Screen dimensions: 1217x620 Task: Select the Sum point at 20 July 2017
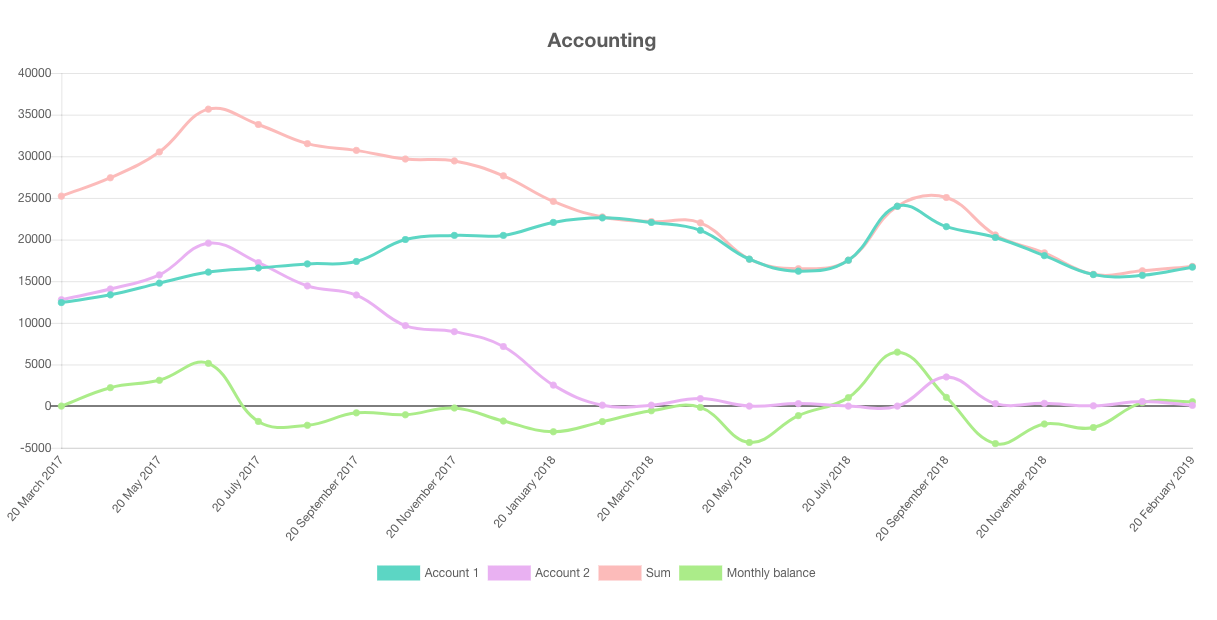click(258, 125)
